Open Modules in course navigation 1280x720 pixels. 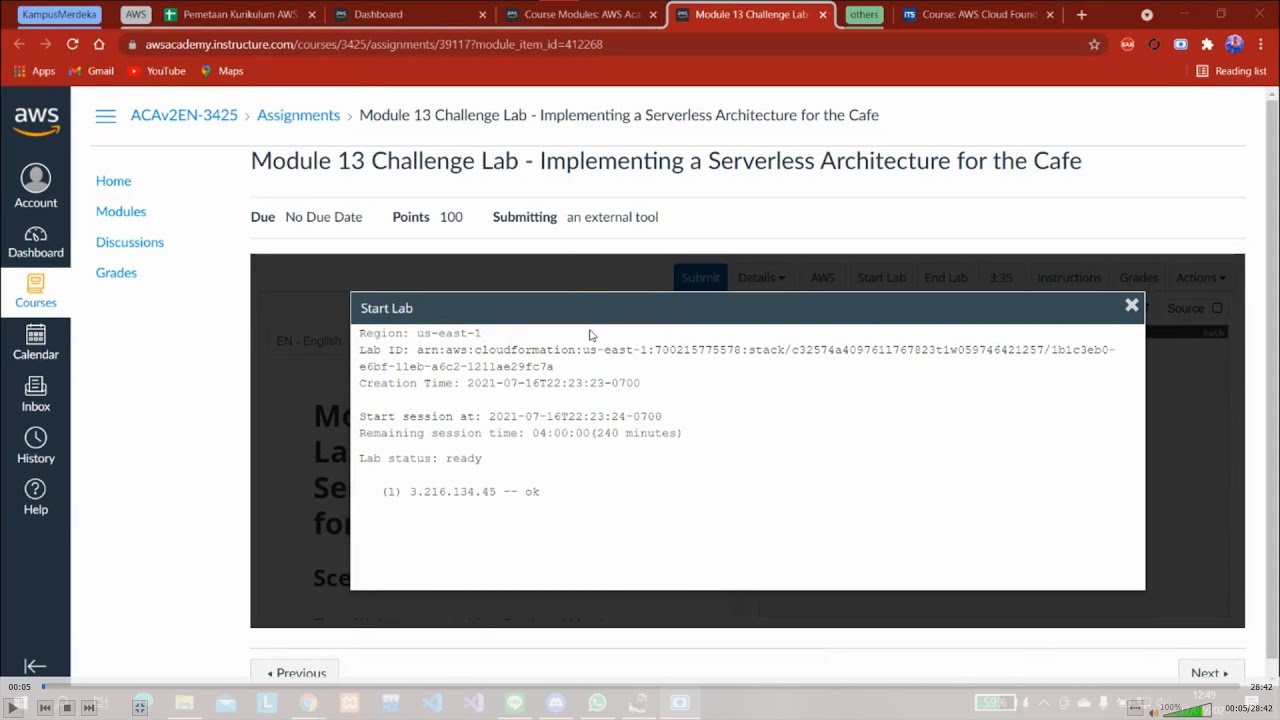(121, 211)
